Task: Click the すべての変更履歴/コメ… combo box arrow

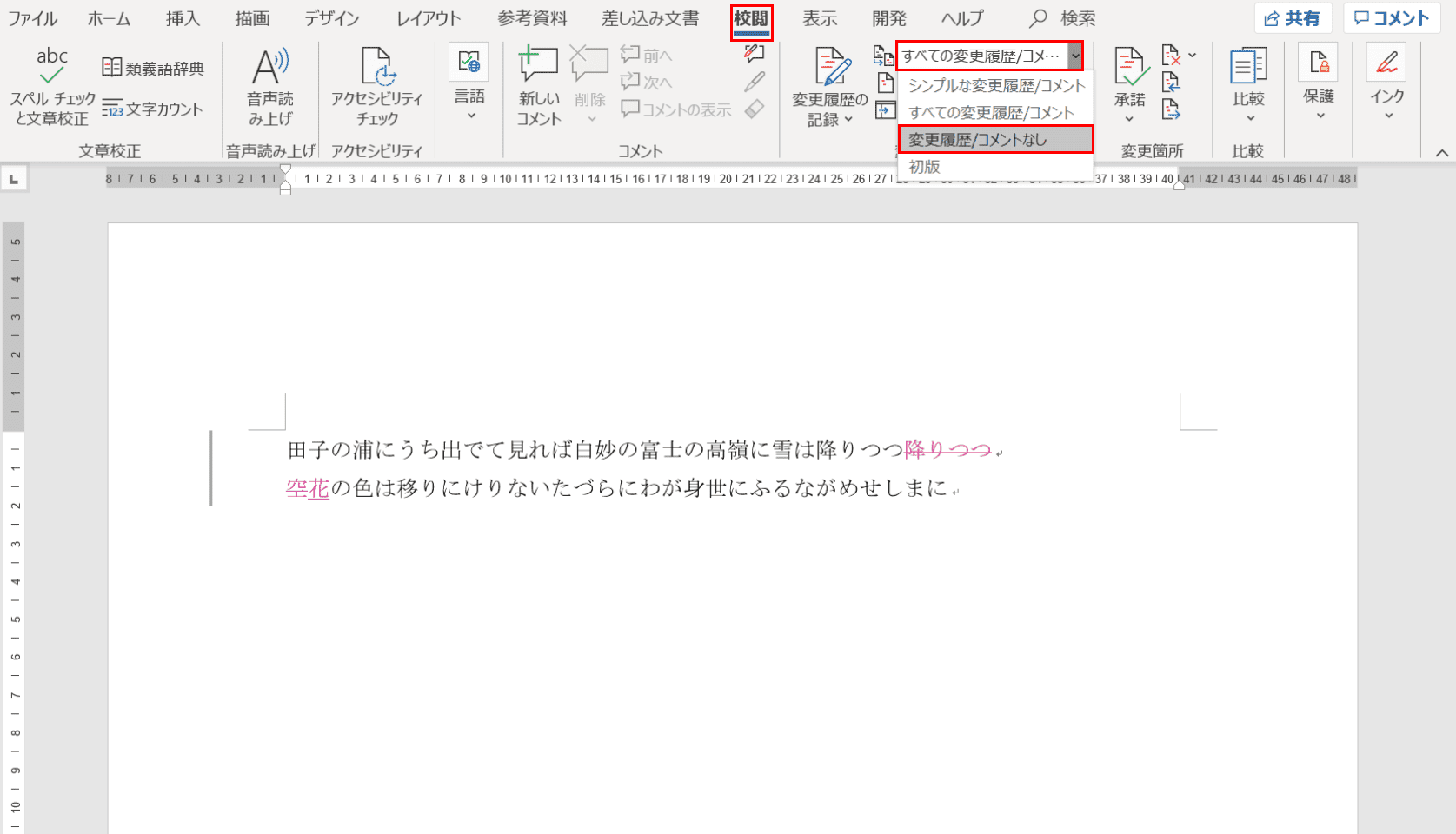Action: point(1075,56)
